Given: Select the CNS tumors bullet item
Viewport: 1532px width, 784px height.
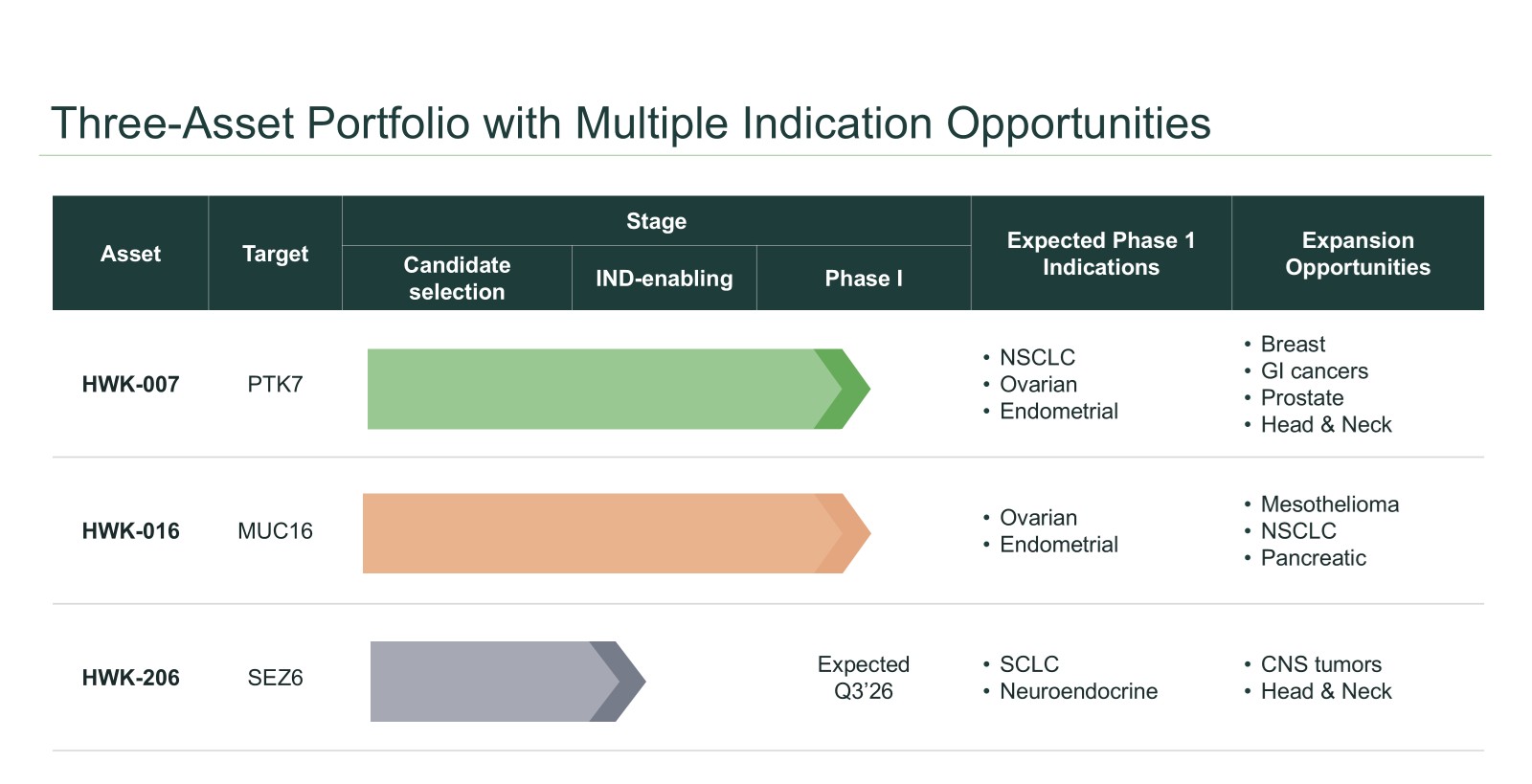Looking at the screenshot, I should click(x=1320, y=664).
